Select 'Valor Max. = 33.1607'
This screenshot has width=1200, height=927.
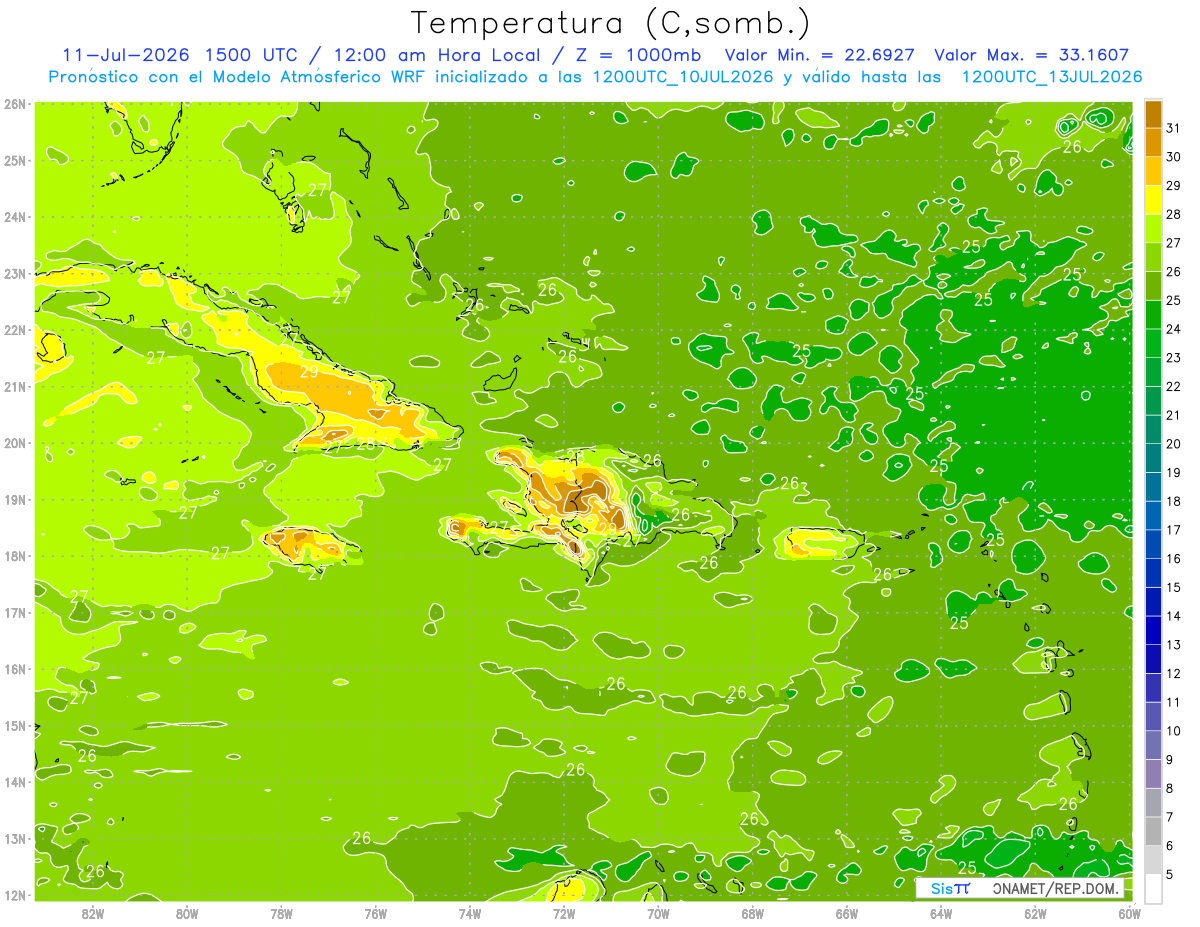click(x=1032, y=55)
